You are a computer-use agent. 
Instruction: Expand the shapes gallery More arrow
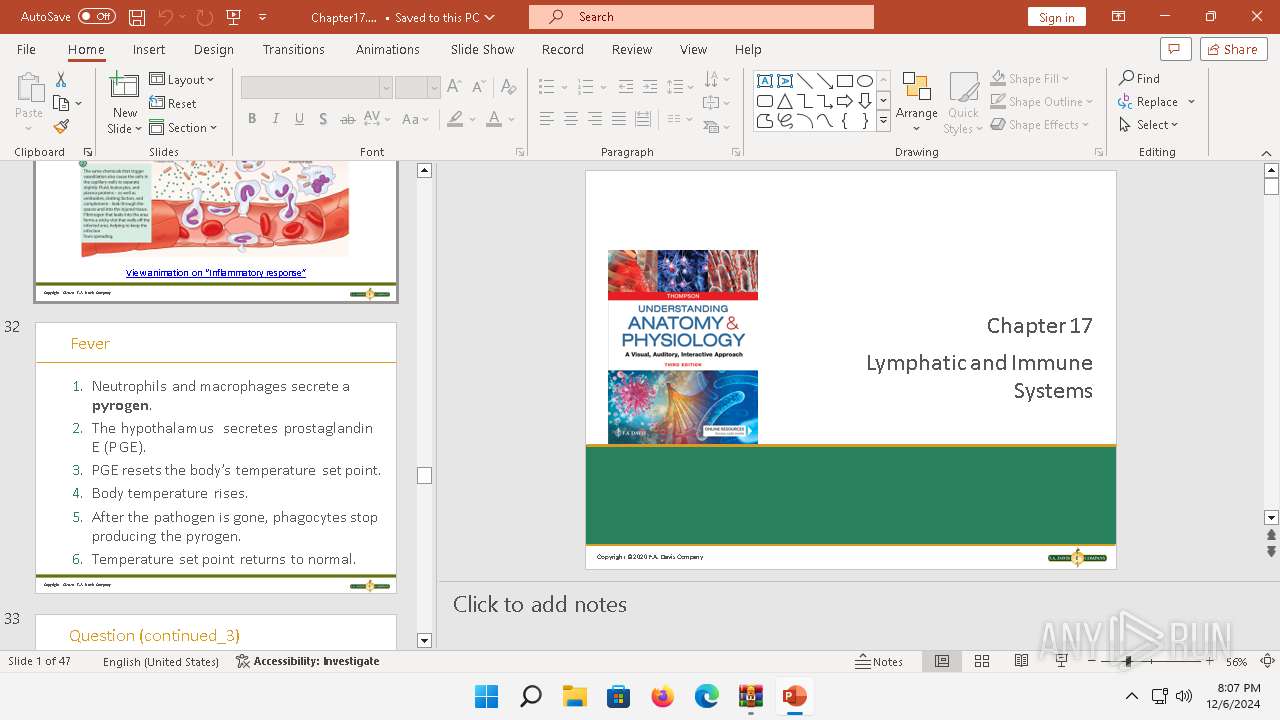883,121
